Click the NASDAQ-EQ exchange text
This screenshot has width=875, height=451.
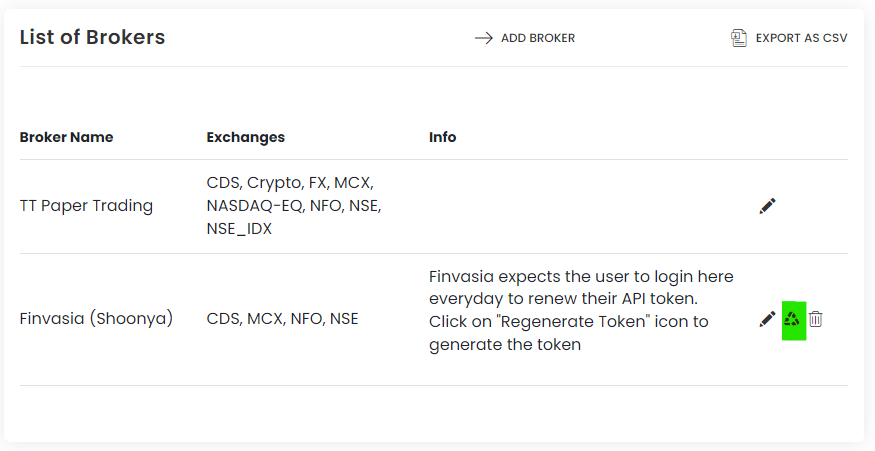(x=256, y=206)
